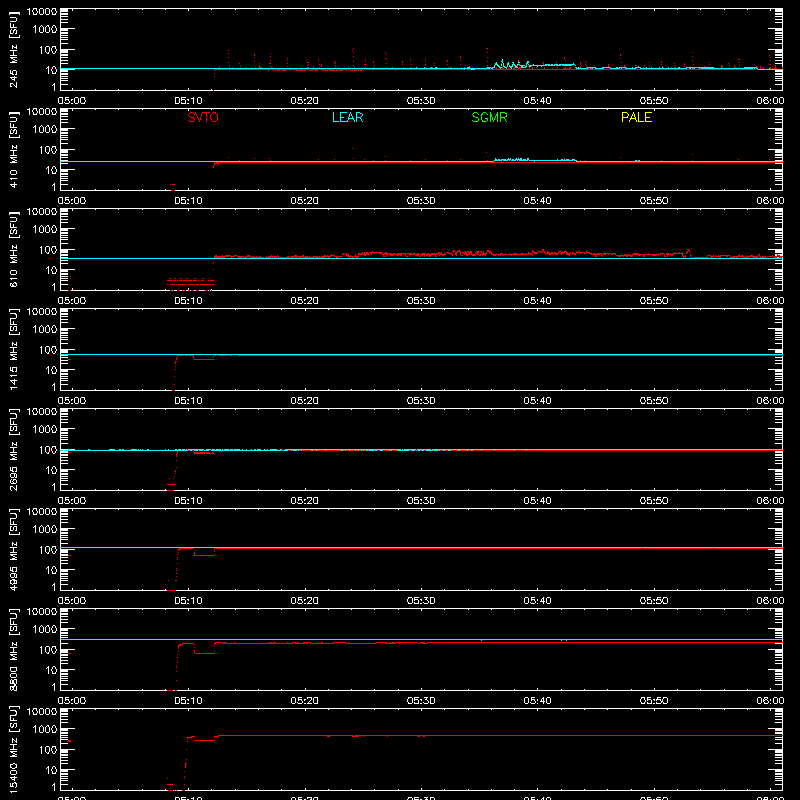Click the yellow PALE station label
The image size is (800, 800).
pyautogui.click(x=636, y=117)
